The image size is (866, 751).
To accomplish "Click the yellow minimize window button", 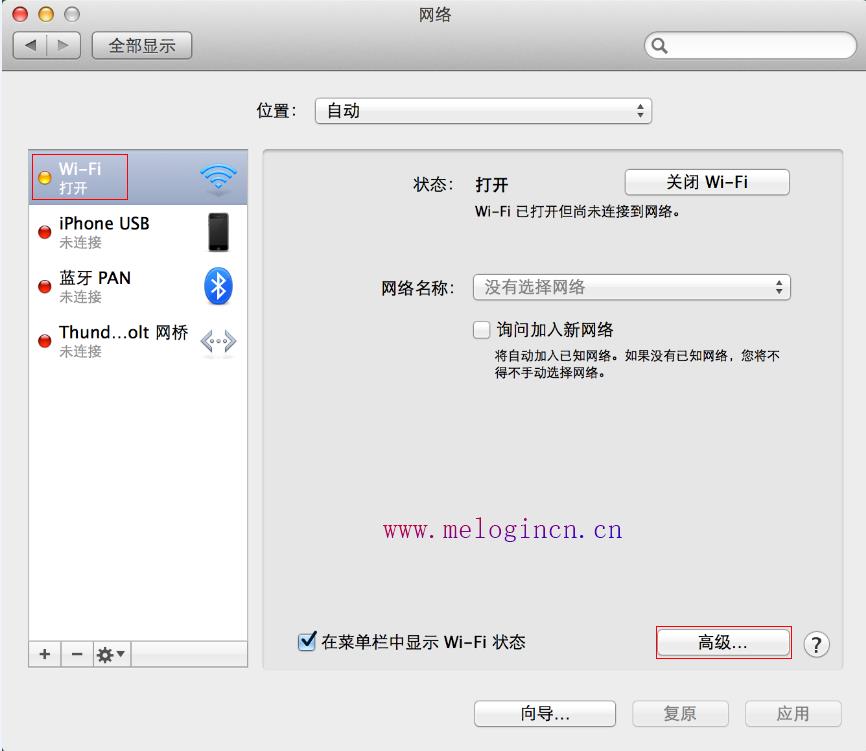I will tap(46, 14).
